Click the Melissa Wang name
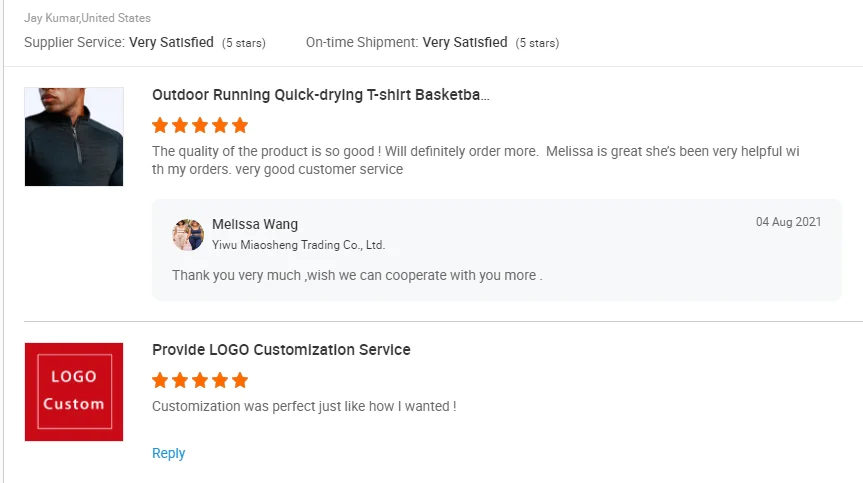863x483 pixels. [x=255, y=224]
